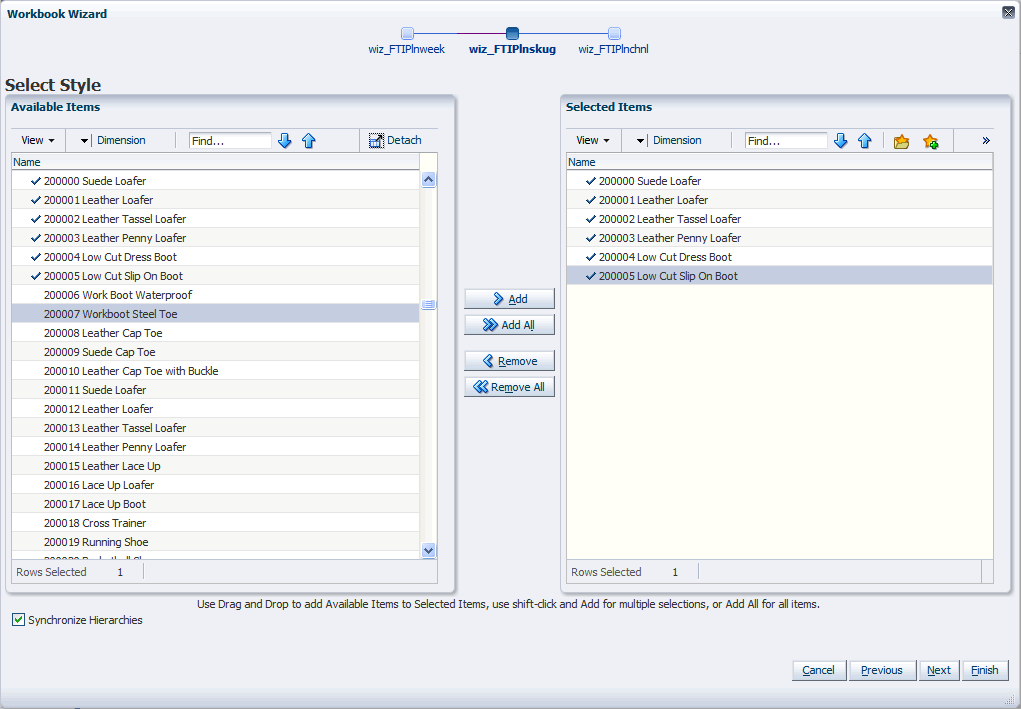Click the Remove All button
Screen dimensions: 1021x709
(x=509, y=387)
